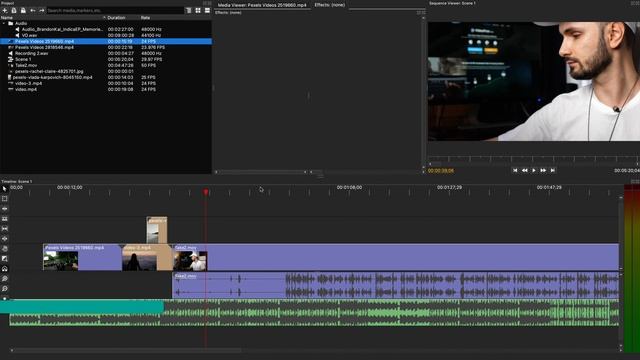Select the video-3.mp4 timeline clip

pos(147,258)
